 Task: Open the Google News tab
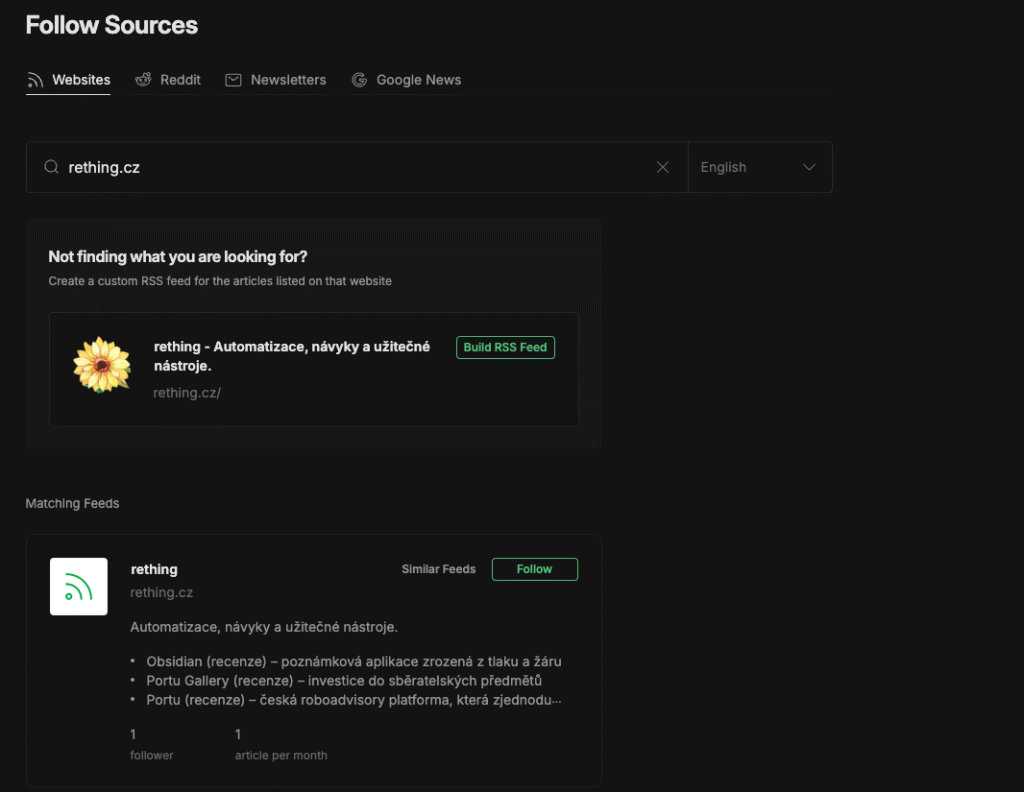tap(406, 80)
